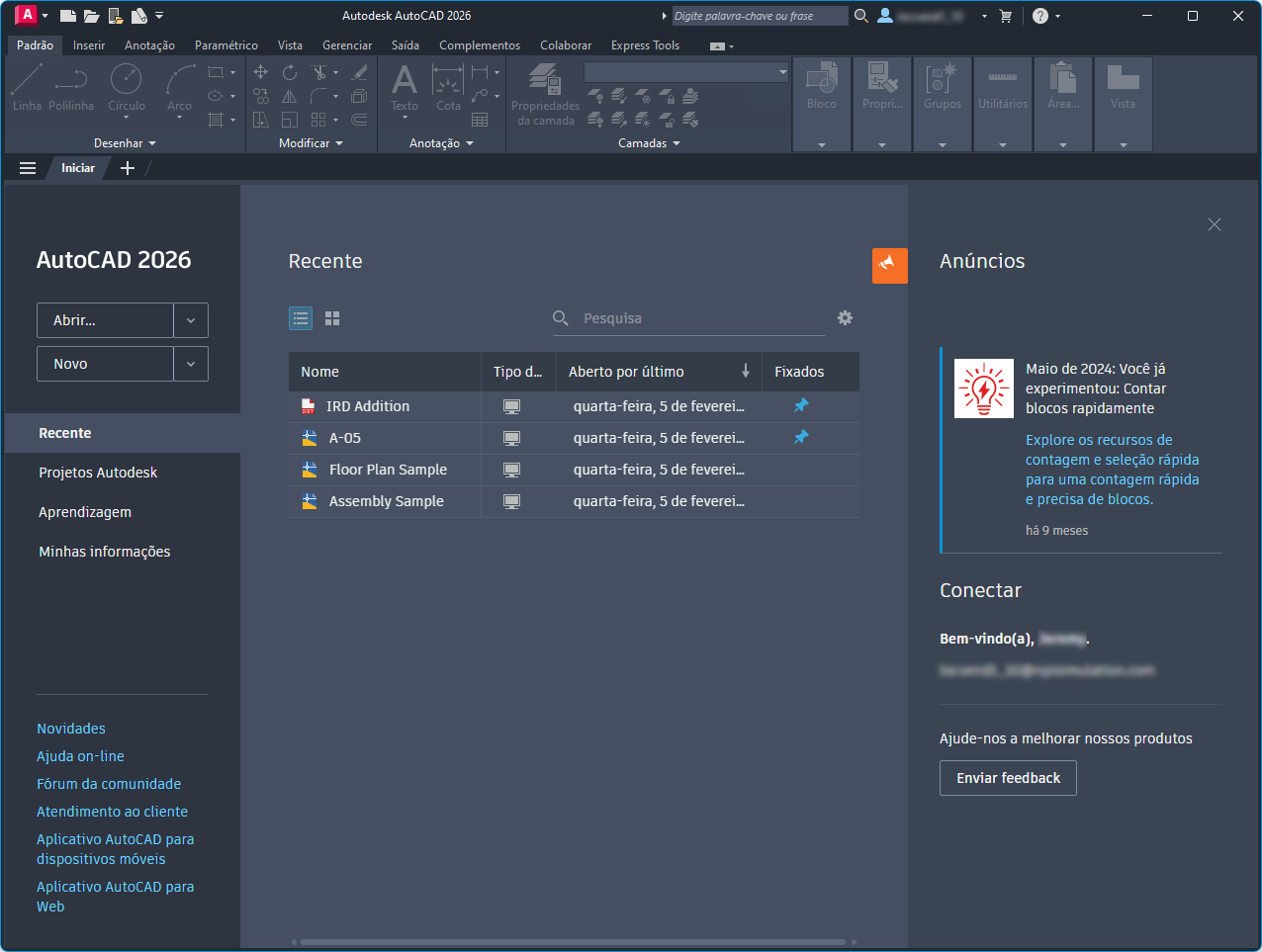Image resolution: width=1262 pixels, height=952 pixels.
Task: Open the hamburger file tab menu
Action: click(28, 168)
